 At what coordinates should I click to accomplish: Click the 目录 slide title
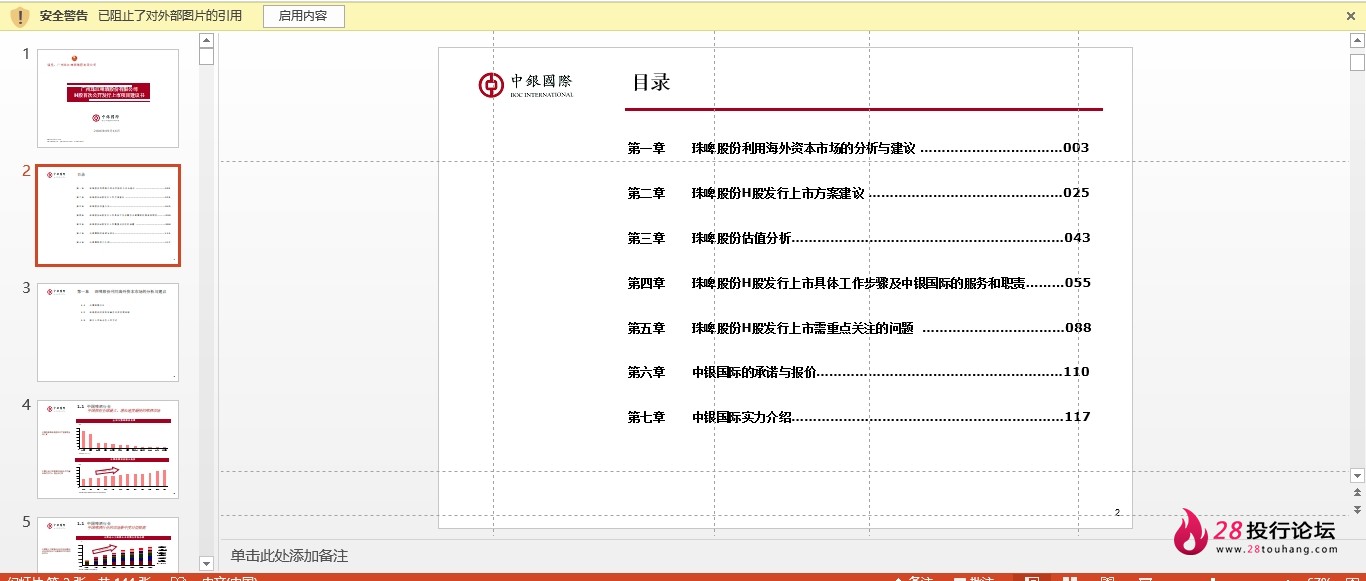(x=651, y=82)
